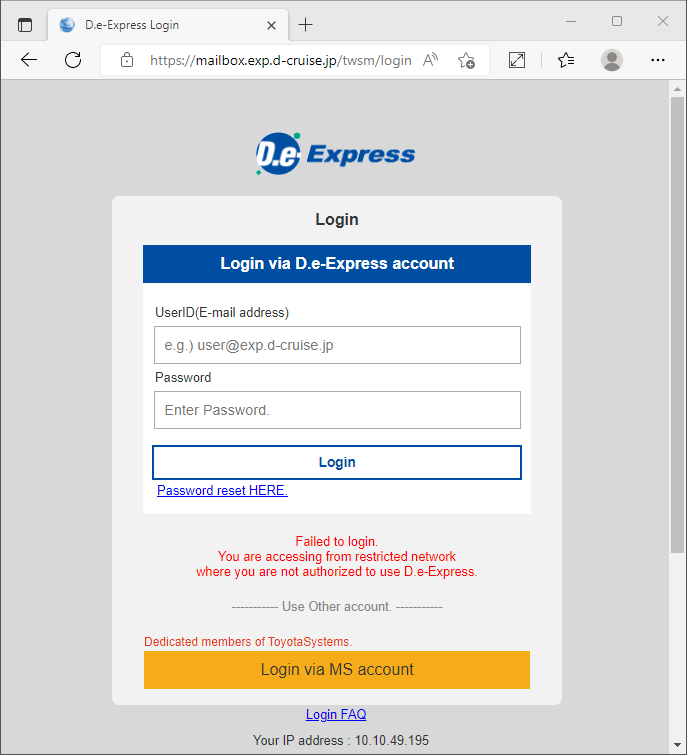This screenshot has width=687, height=755.
Task: Close the D.e-Express Login tab
Action: click(272, 25)
